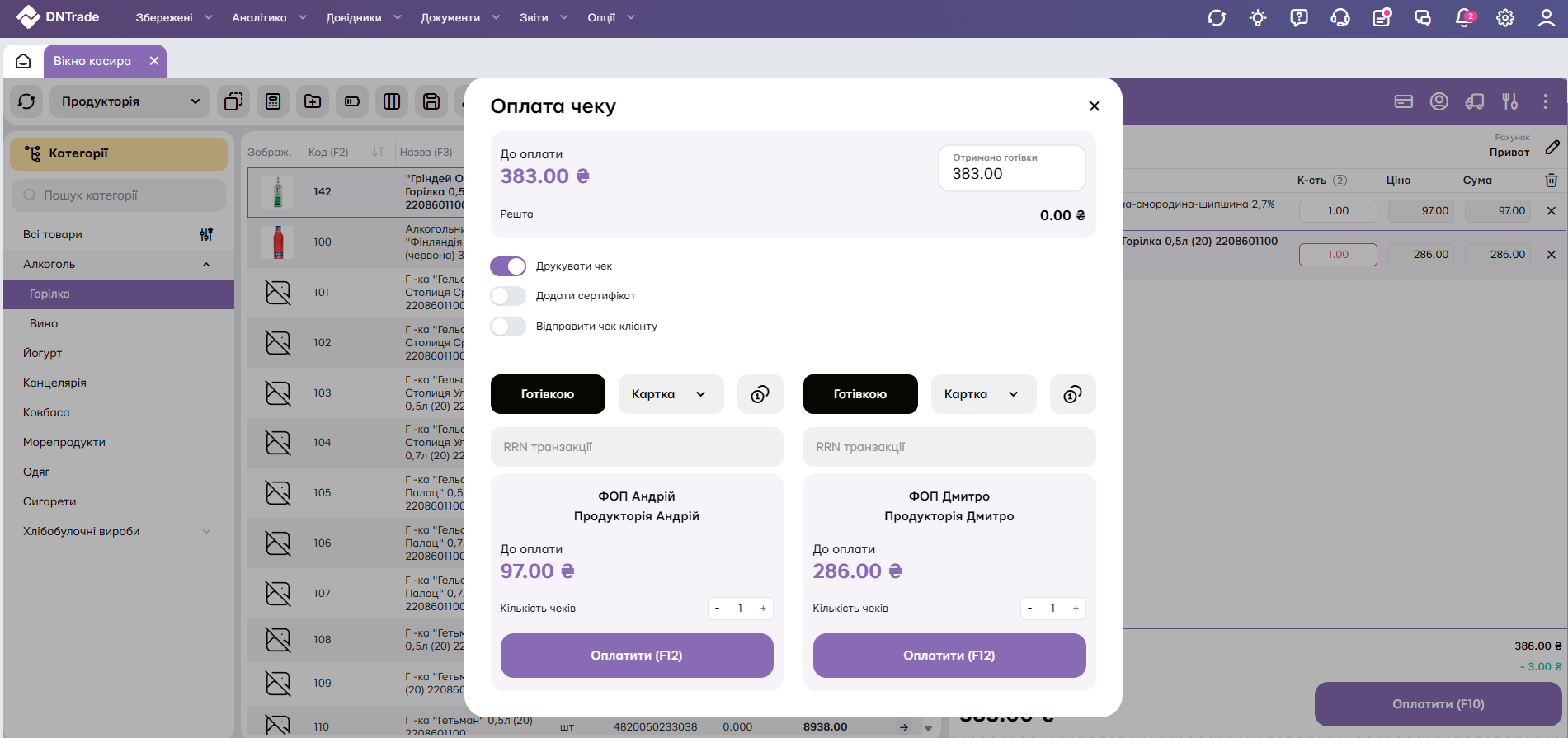Enable the Додати сертифікат toggle
This screenshot has width=1568, height=738.
(x=508, y=296)
